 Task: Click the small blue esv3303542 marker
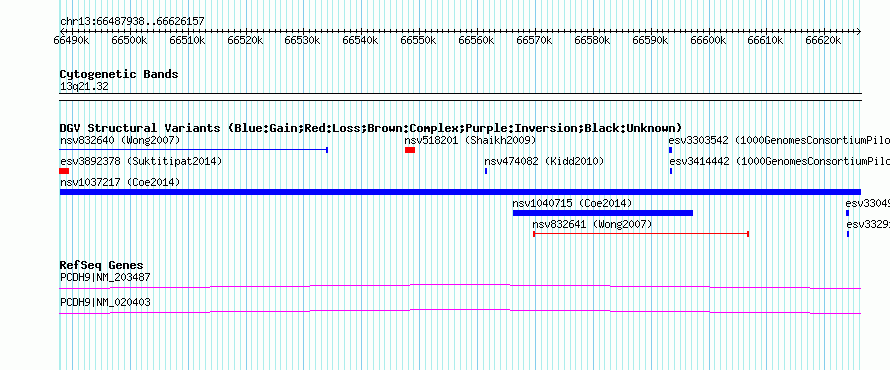click(670, 150)
